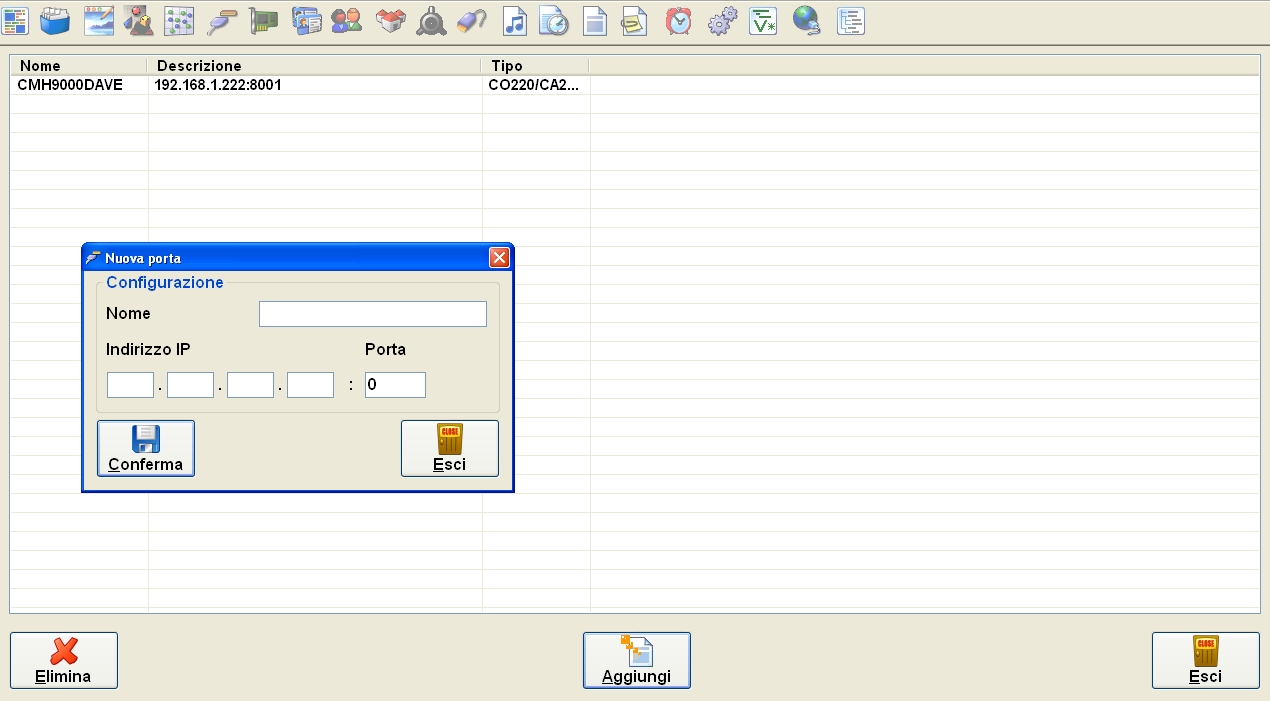Sort list by the Descrizione column header

click(314, 66)
